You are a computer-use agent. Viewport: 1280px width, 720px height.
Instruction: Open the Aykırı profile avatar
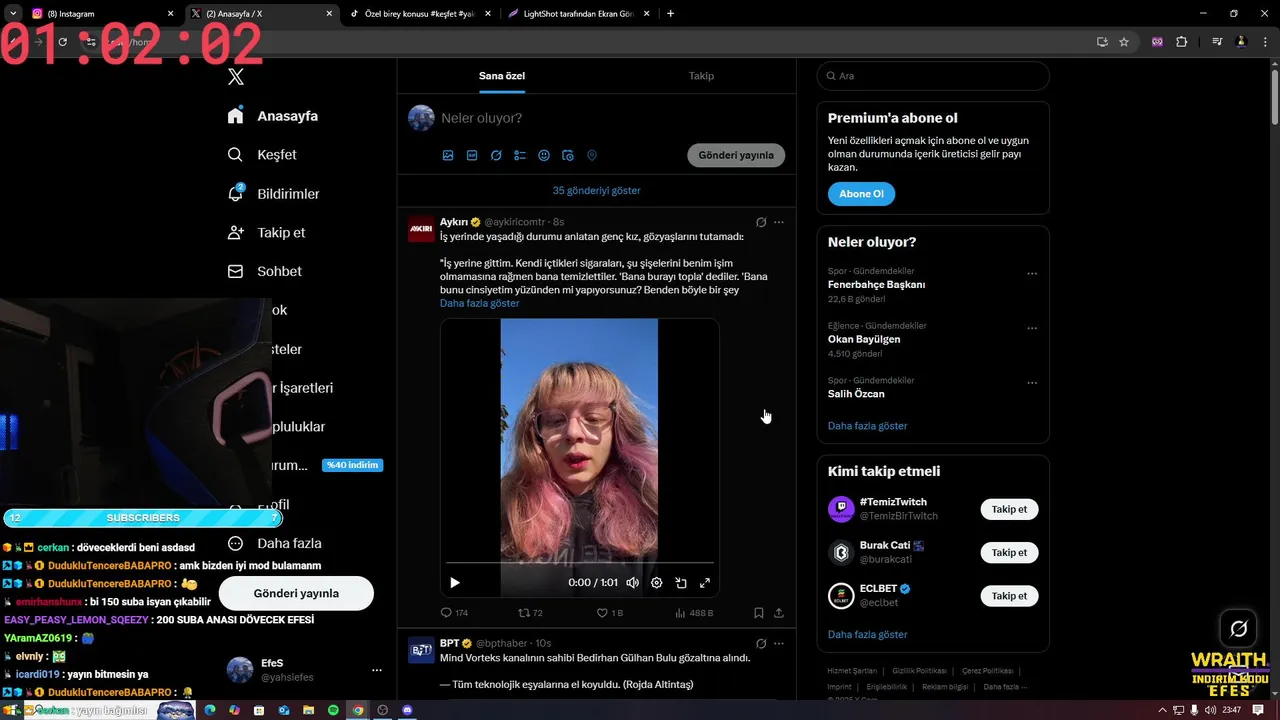(x=421, y=229)
